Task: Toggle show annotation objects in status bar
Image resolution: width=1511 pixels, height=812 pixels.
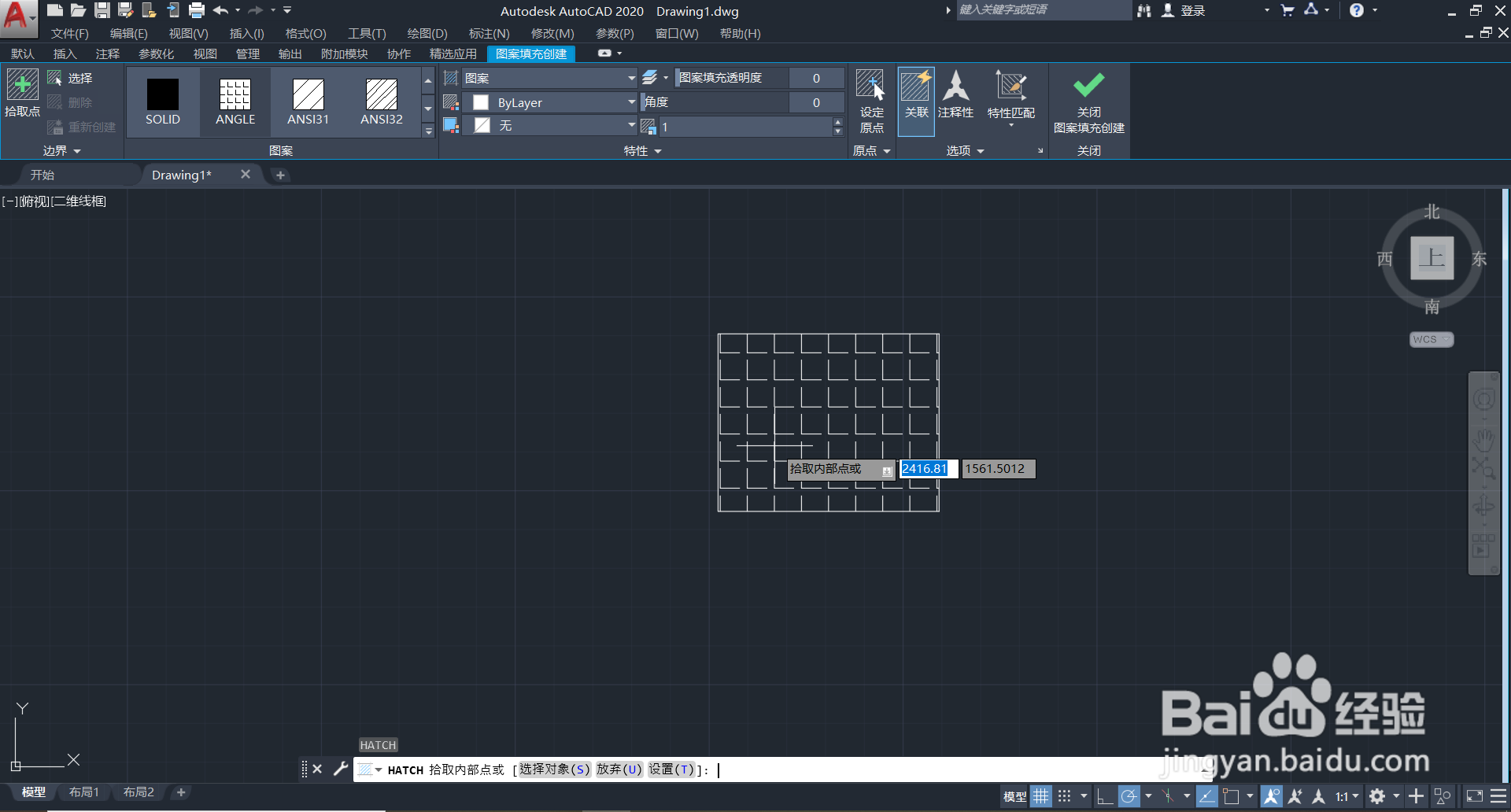Action: click(1272, 796)
